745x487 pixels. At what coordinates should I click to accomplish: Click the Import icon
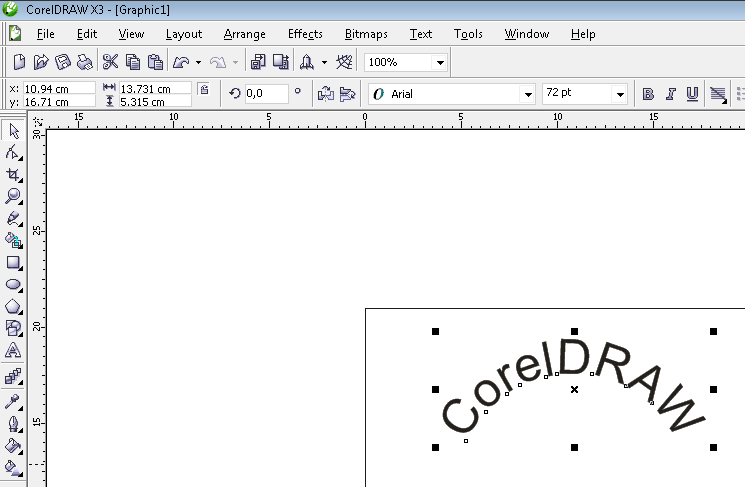point(258,62)
